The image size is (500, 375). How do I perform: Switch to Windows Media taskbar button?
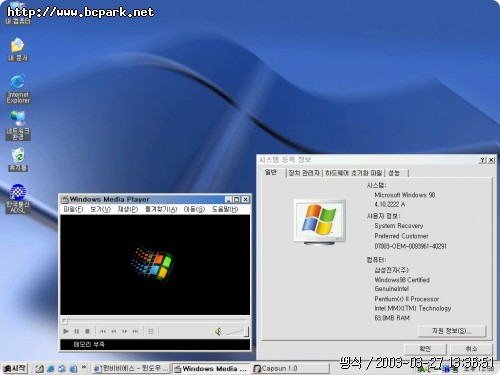pyautogui.click(x=211, y=369)
